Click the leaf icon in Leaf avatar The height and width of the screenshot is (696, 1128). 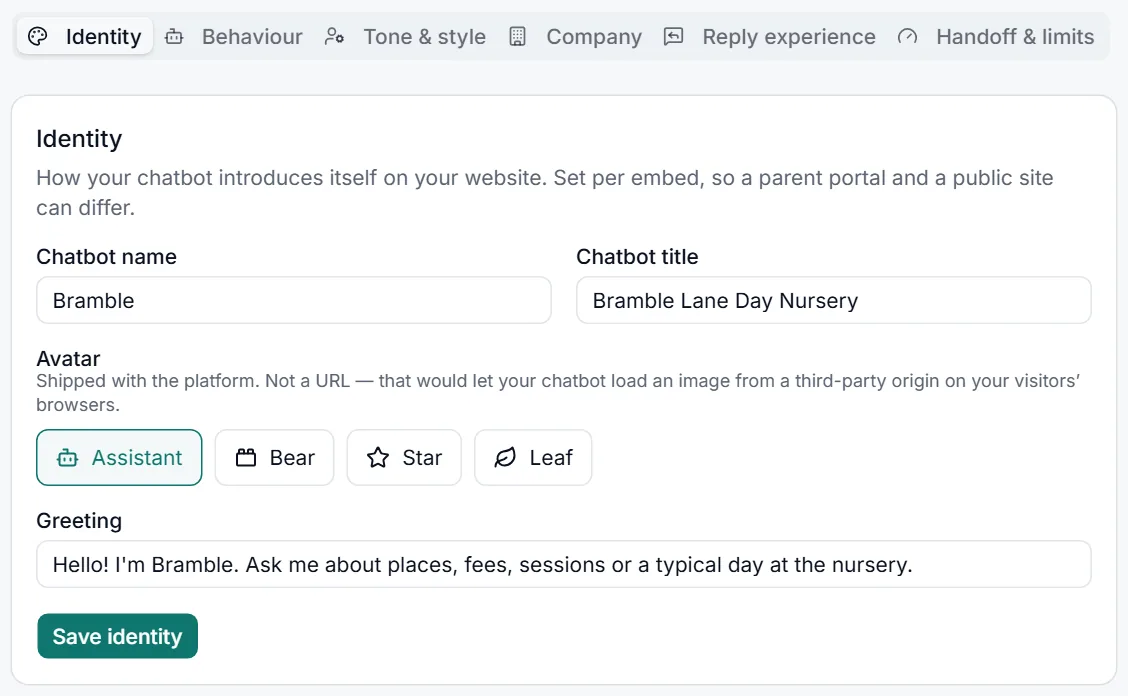[505, 458]
